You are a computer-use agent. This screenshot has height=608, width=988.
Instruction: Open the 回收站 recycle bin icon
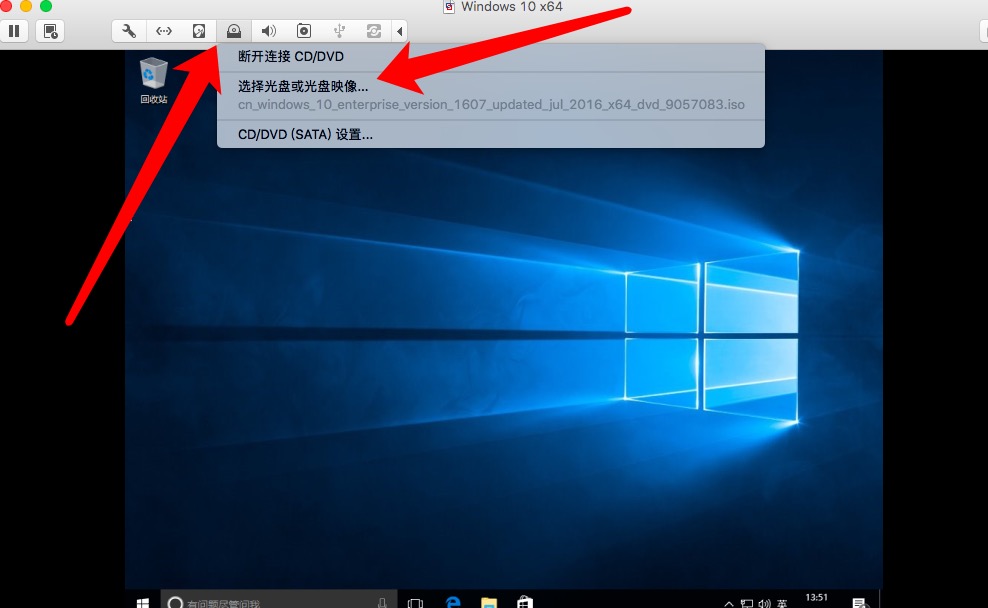154,81
